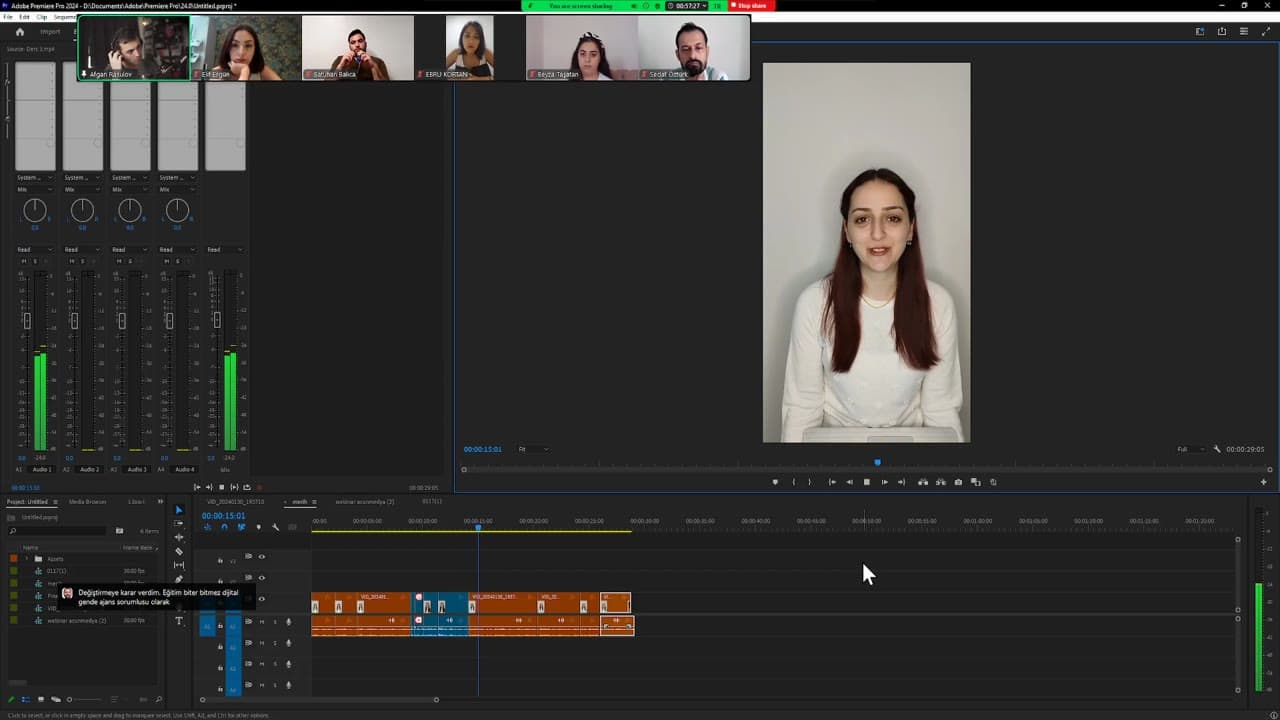Solo audio track A1 in timeline
The width and height of the screenshot is (1280, 720).
(x=275, y=622)
